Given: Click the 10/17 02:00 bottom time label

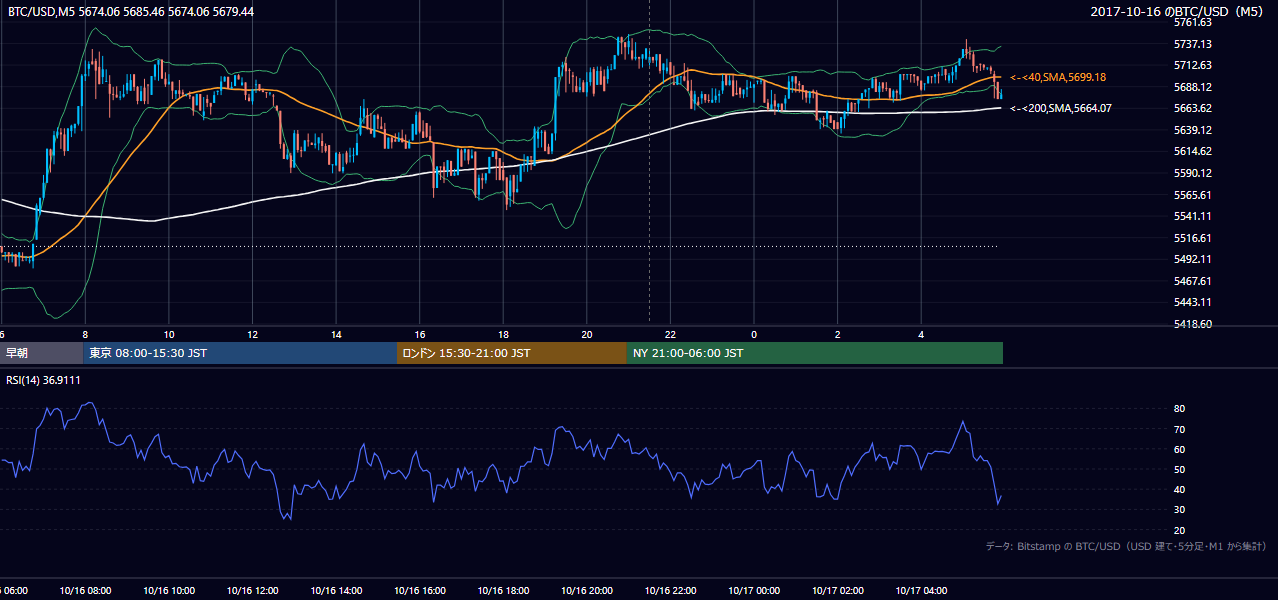Looking at the screenshot, I should point(838,591).
